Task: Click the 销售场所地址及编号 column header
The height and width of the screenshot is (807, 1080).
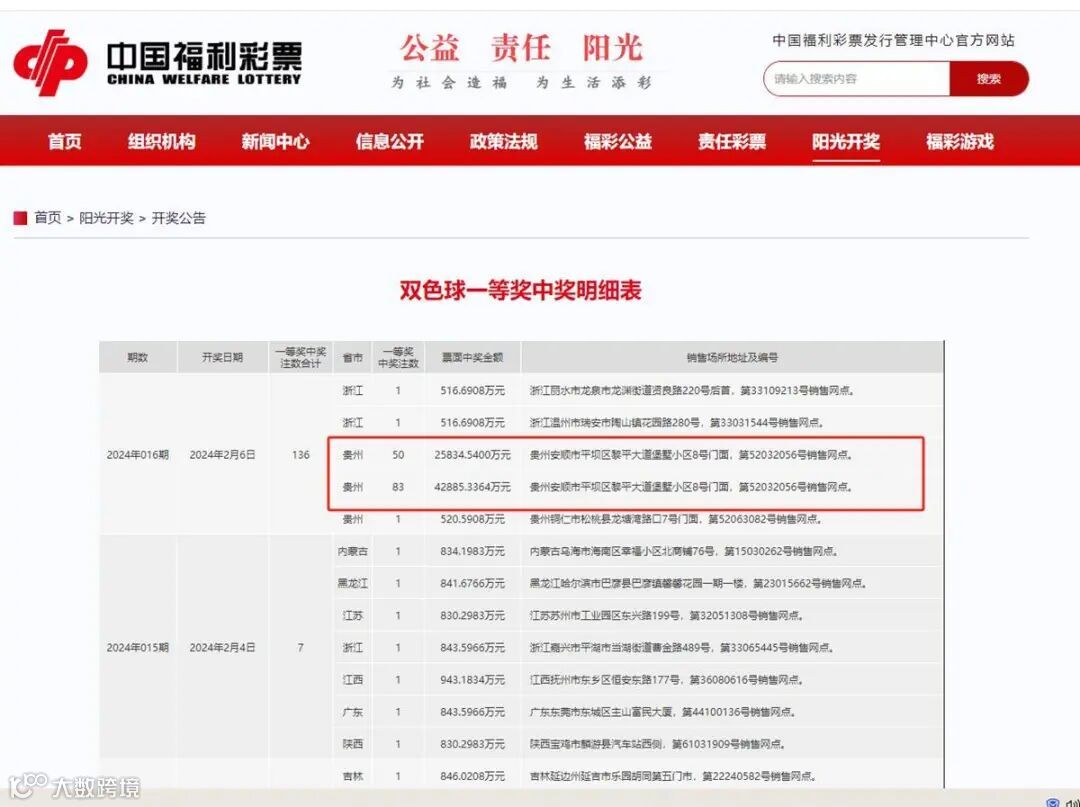Action: [732, 357]
